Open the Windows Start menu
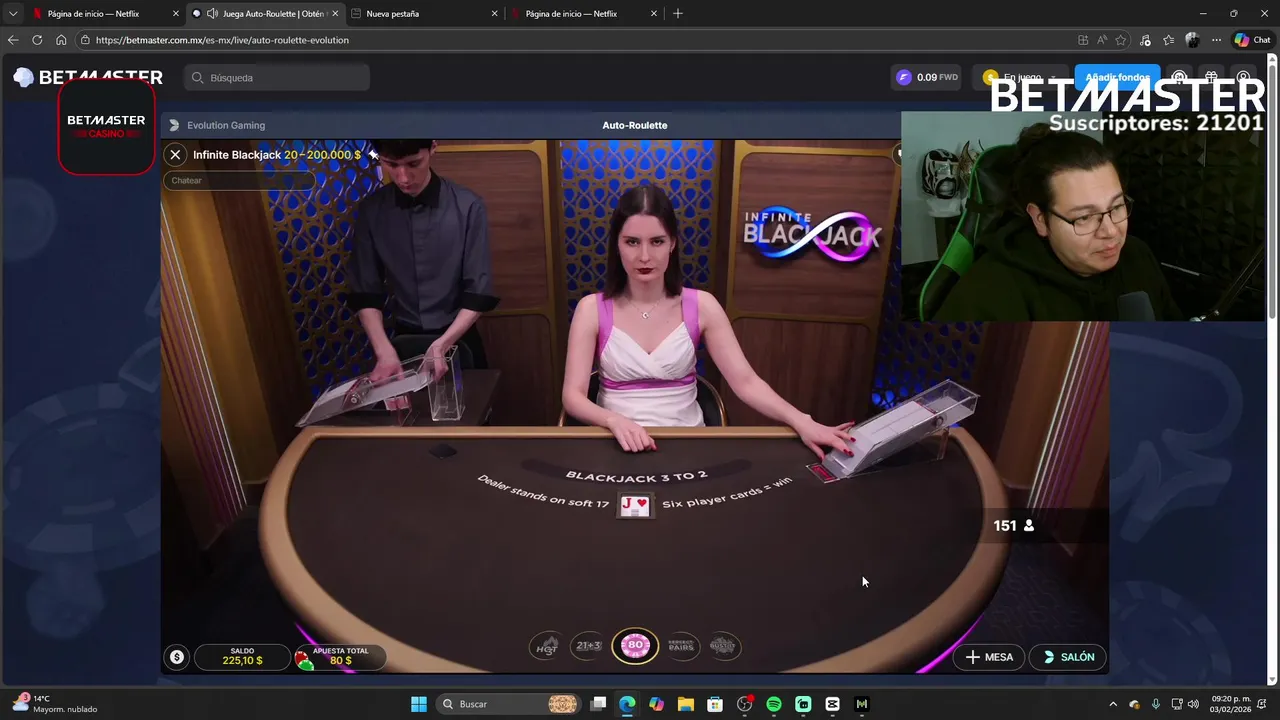The image size is (1280, 720). [419, 704]
